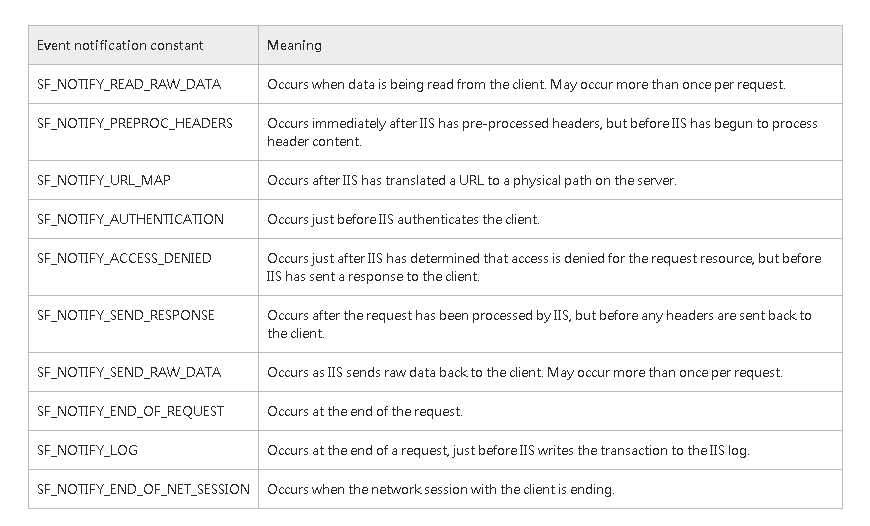The width and height of the screenshot is (870, 526).
Task: Click the SF_NOTIFY_LOG constant
Action: (x=87, y=450)
